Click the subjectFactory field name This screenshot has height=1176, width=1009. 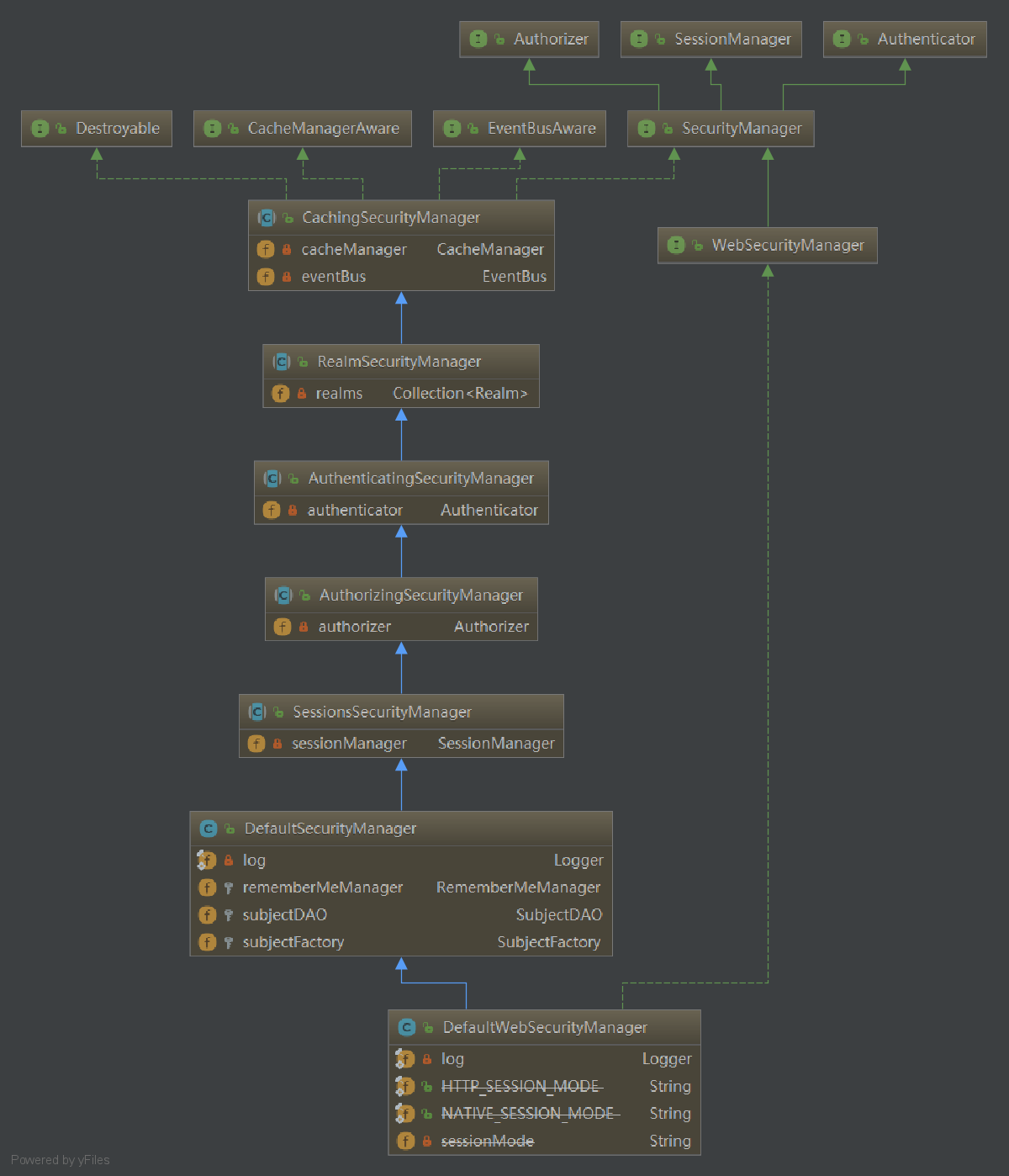(293, 942)
